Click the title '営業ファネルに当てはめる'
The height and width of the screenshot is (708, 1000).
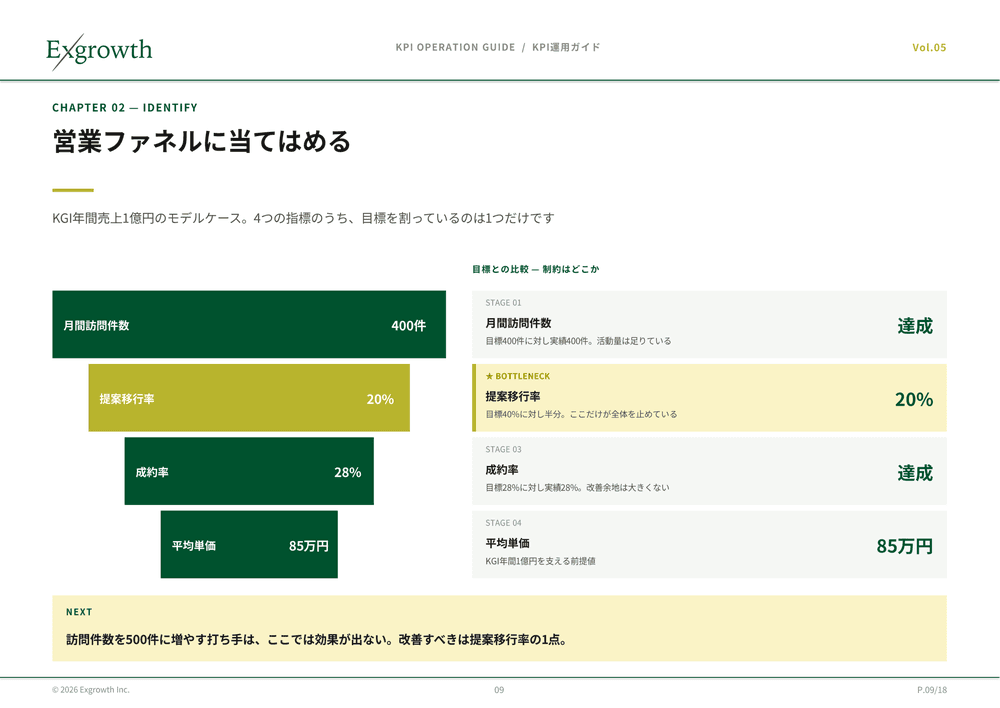202,141
